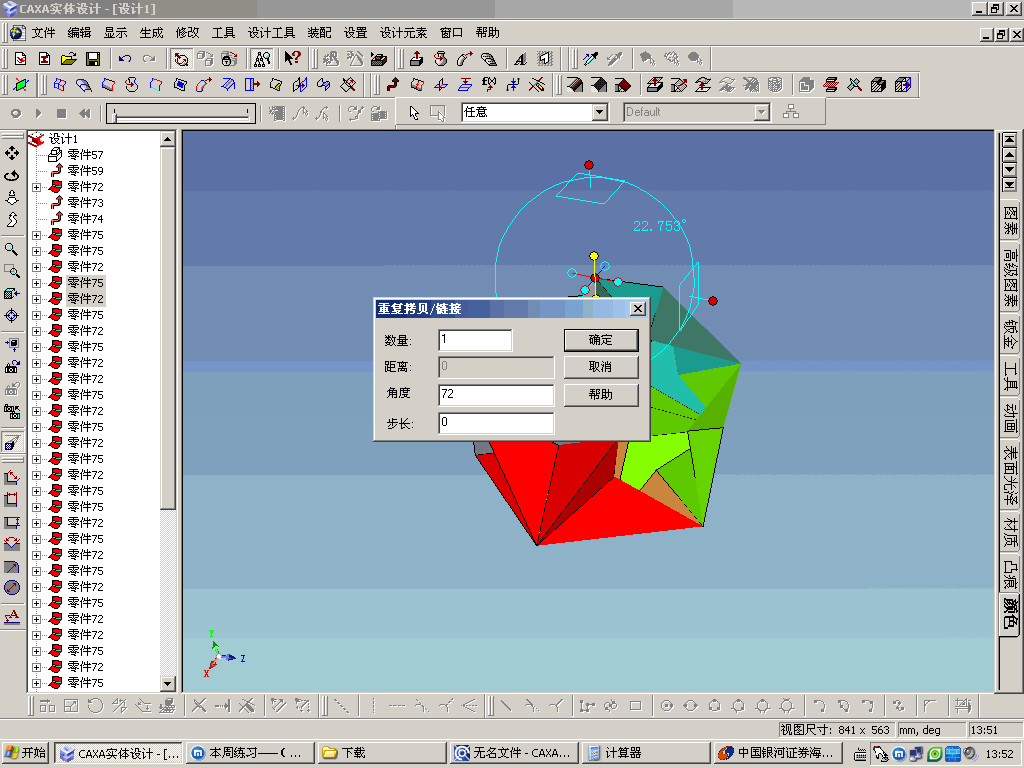Open file with the folder icon
This screenshot has height=768, width=1024.
click(69, 59)
